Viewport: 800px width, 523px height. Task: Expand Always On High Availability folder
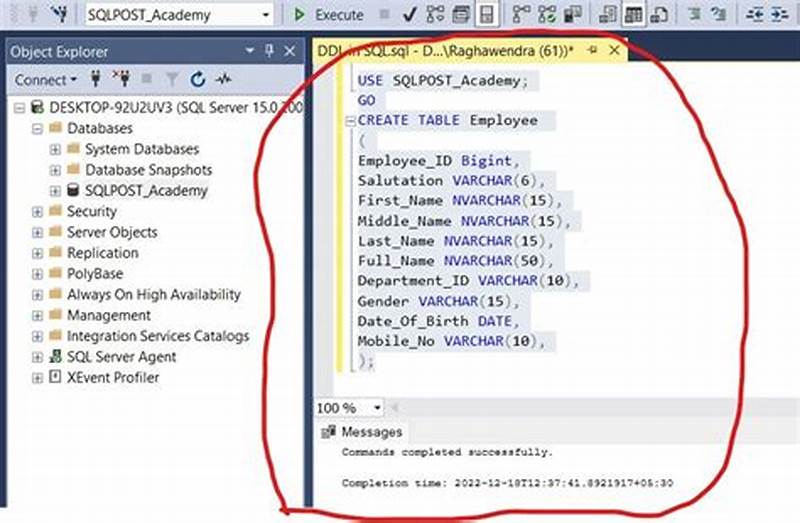(x=37, y=295)
